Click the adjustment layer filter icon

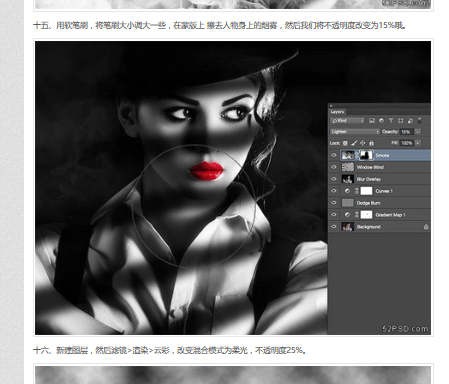click(381, 121)
